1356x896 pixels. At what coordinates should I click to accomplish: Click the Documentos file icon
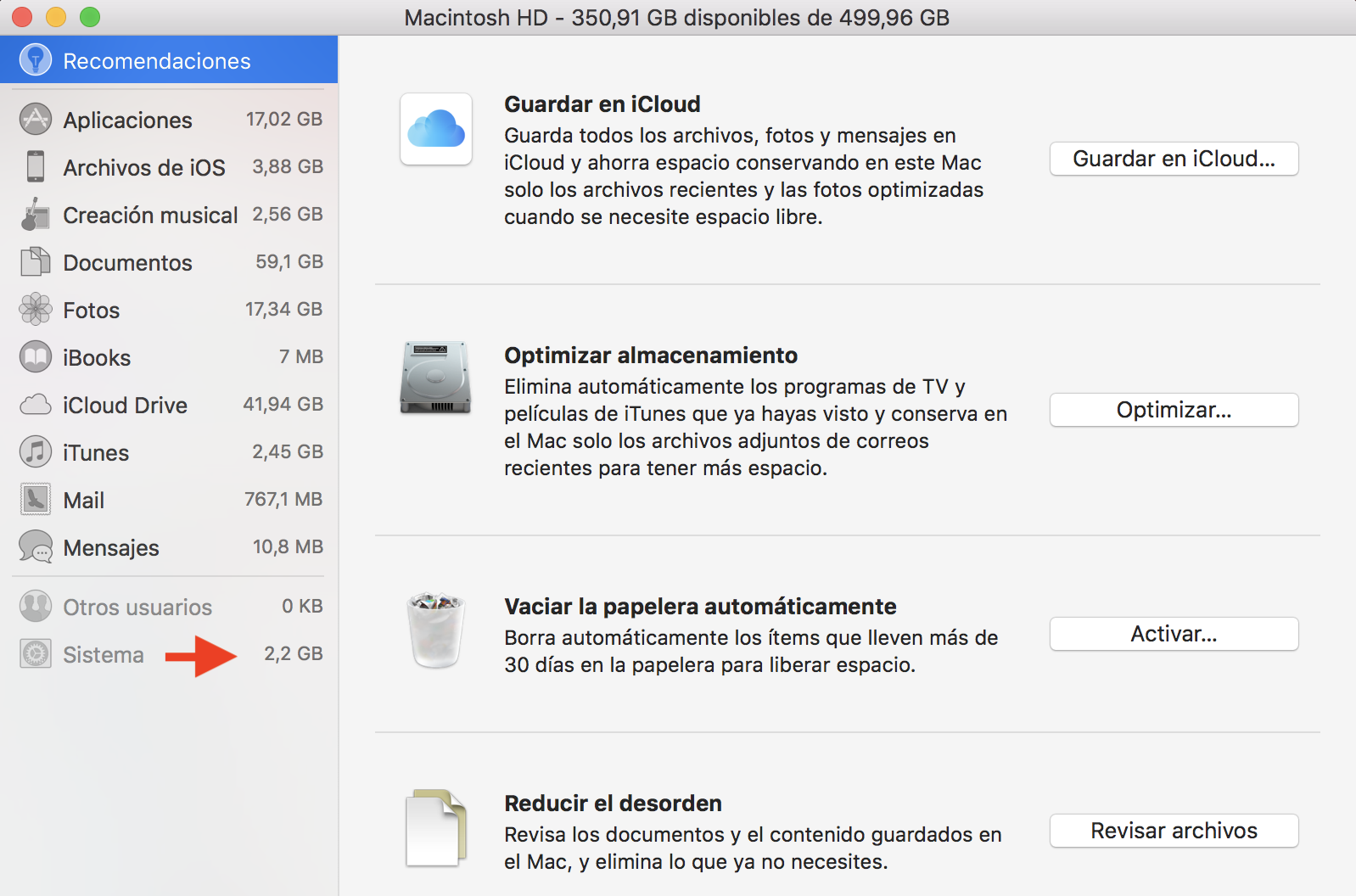coord(36,262)
